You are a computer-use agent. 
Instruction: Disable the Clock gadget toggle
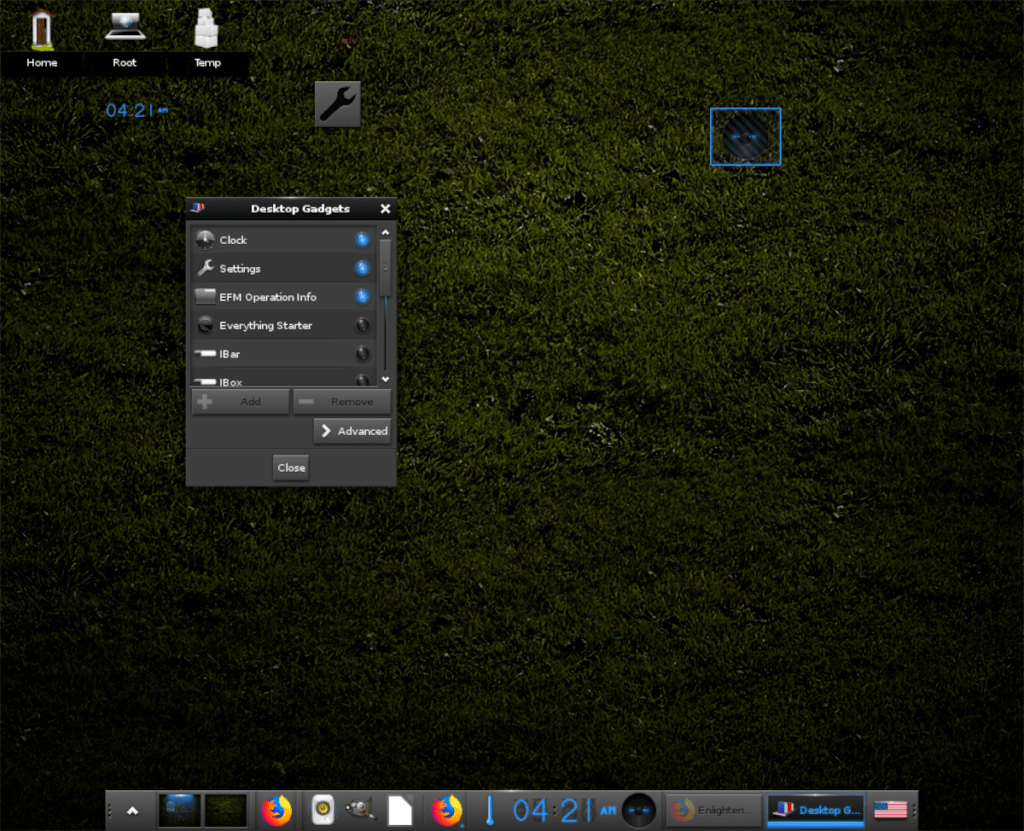pos(361,239)
